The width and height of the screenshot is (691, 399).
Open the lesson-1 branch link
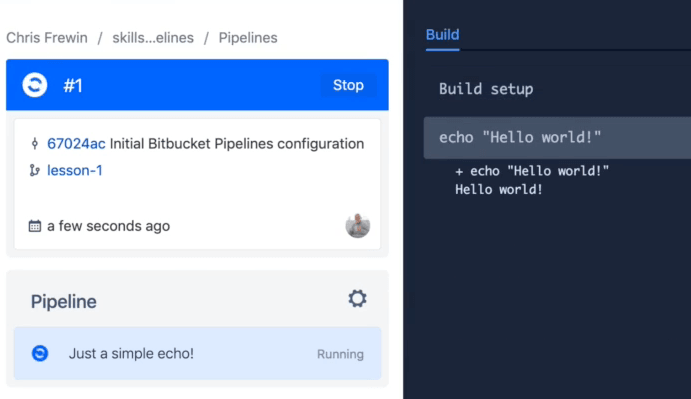point(75,171)
